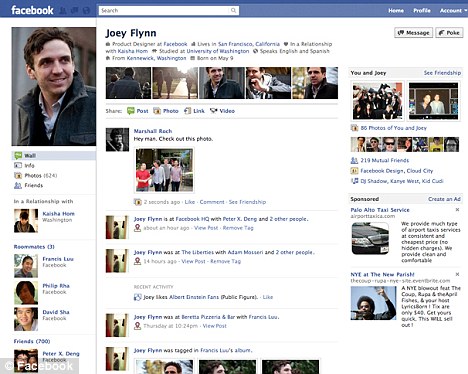Click the icon beside Facebook Design, Cloud City
The height and width of the screenshot is (374, 468).
(354, 171)
